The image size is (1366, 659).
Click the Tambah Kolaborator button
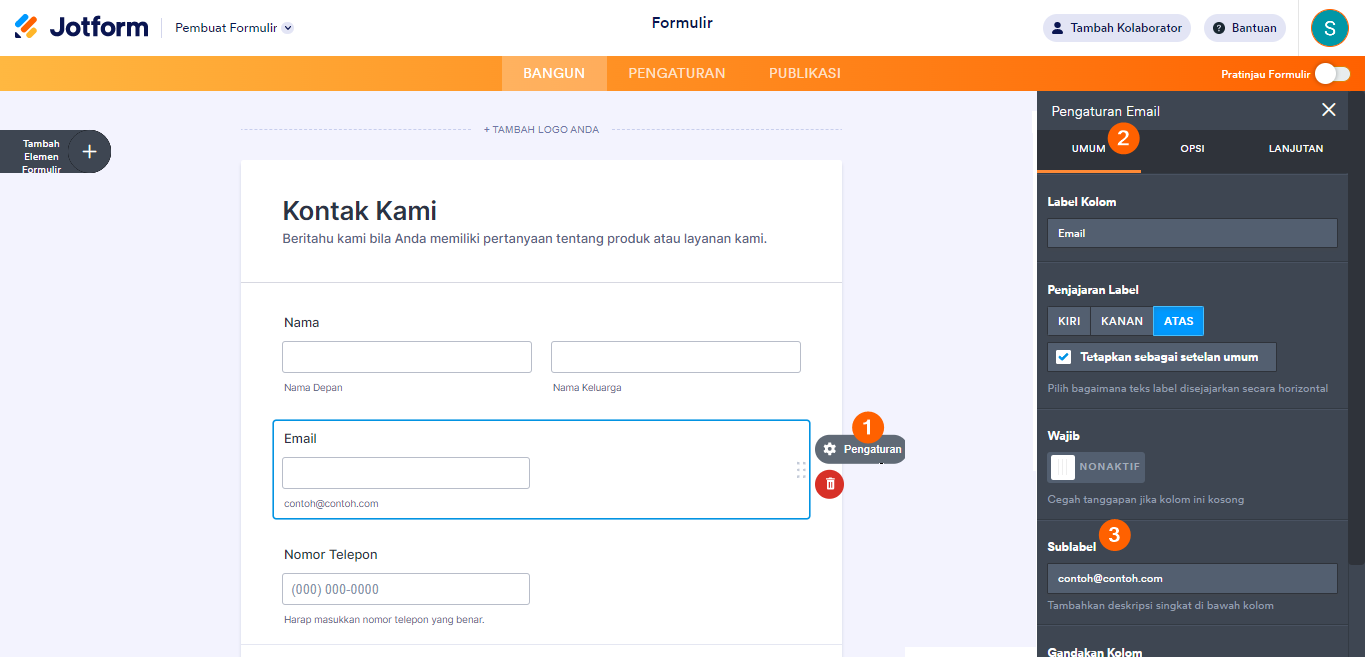tap(1116, 27)
